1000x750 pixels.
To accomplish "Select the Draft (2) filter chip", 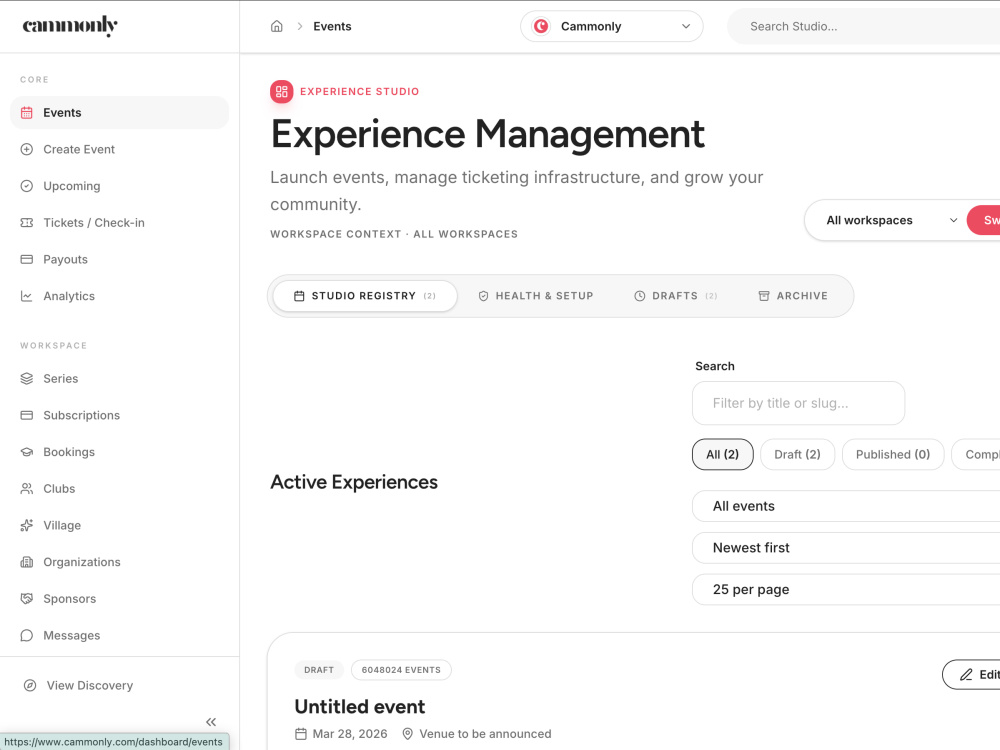I will [797, 455].
